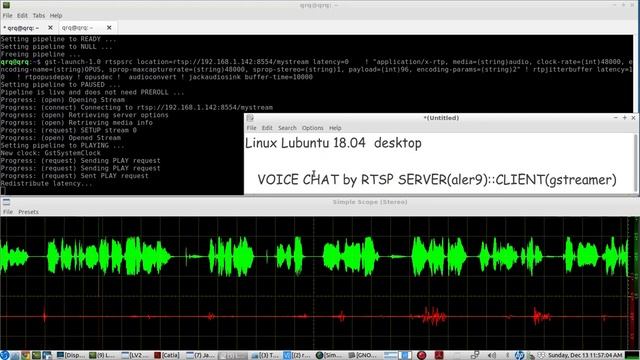Click the red waveform channel in the scope
This screenshot has height=360, width=640.
pos(314,316)
